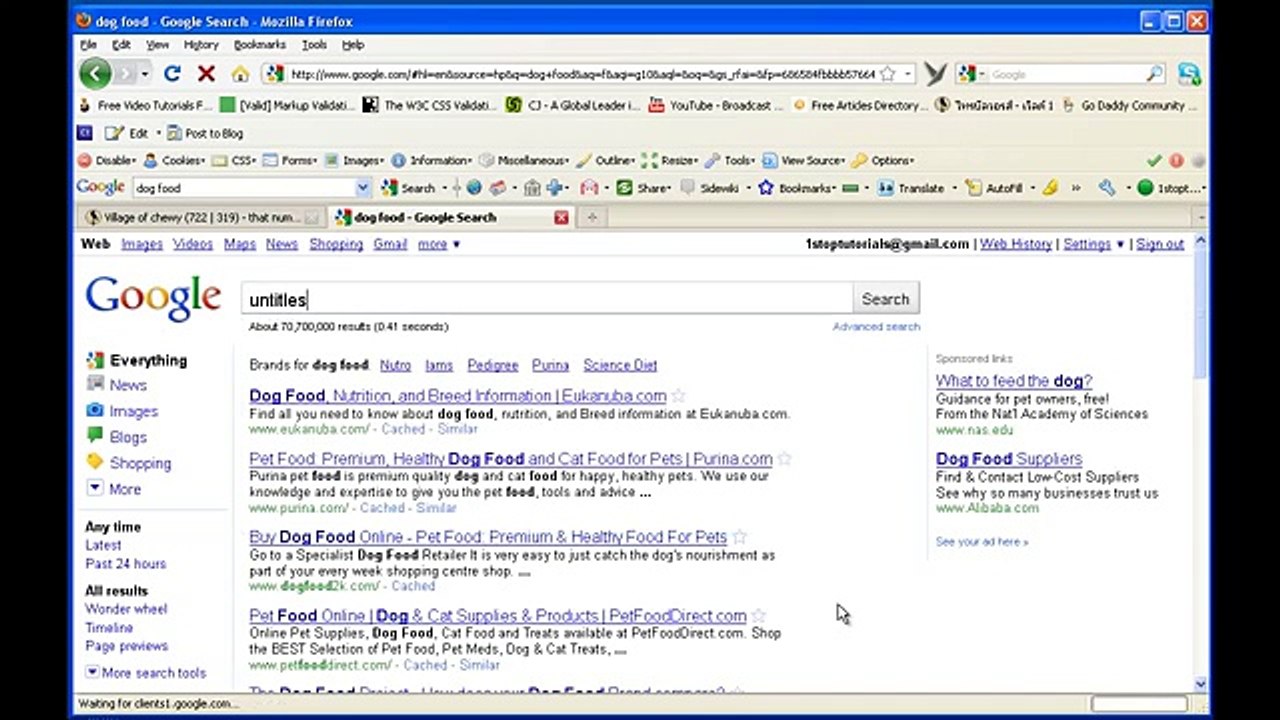Open the Bookmarks menu

click(259, 45)
